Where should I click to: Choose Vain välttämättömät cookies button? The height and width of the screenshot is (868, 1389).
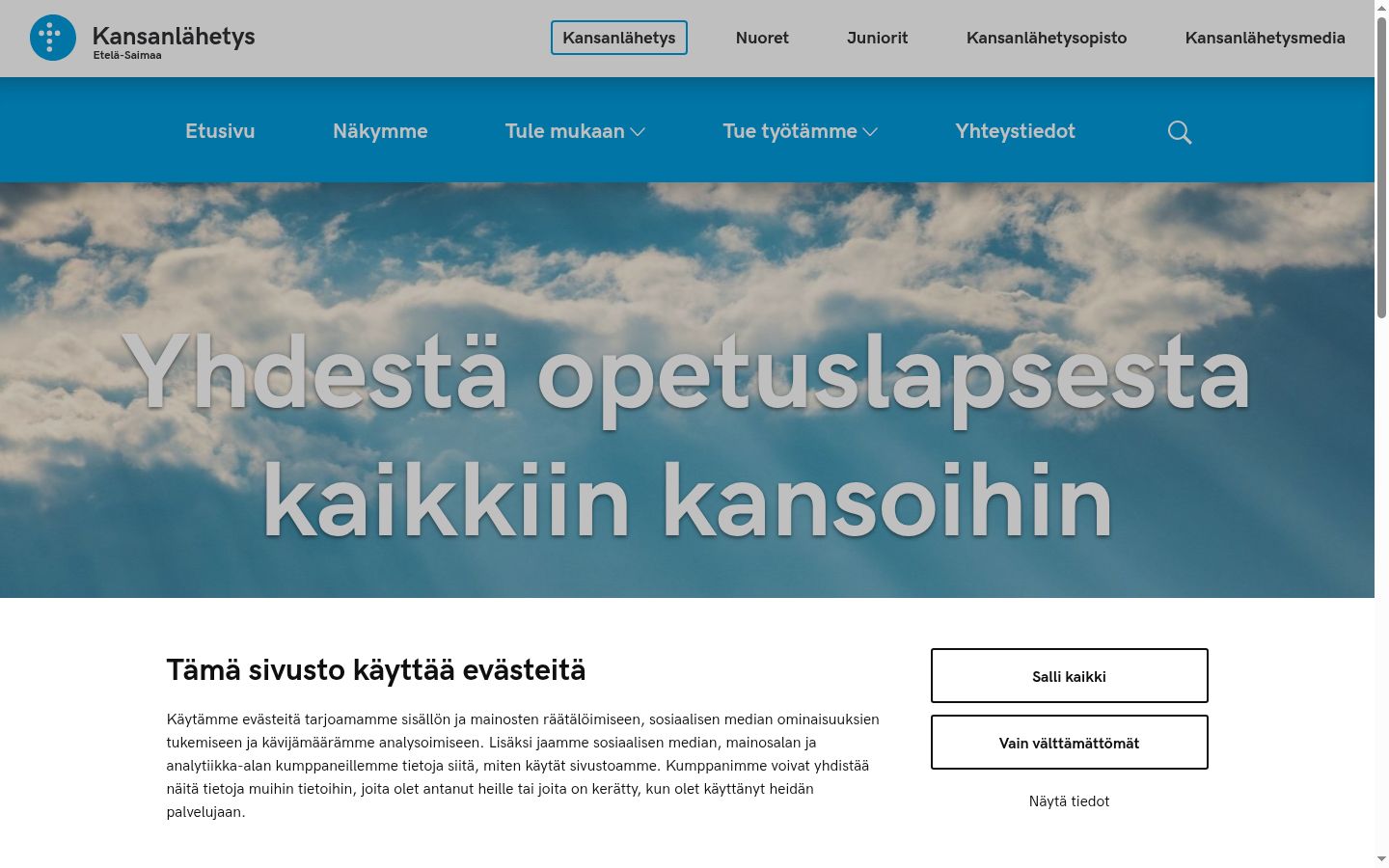pyautogui.click(x=1069, y=743)
